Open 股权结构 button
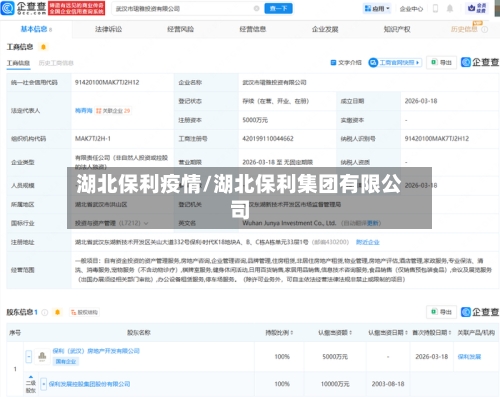This screenshot has width=500, height=397. (84, 312)
